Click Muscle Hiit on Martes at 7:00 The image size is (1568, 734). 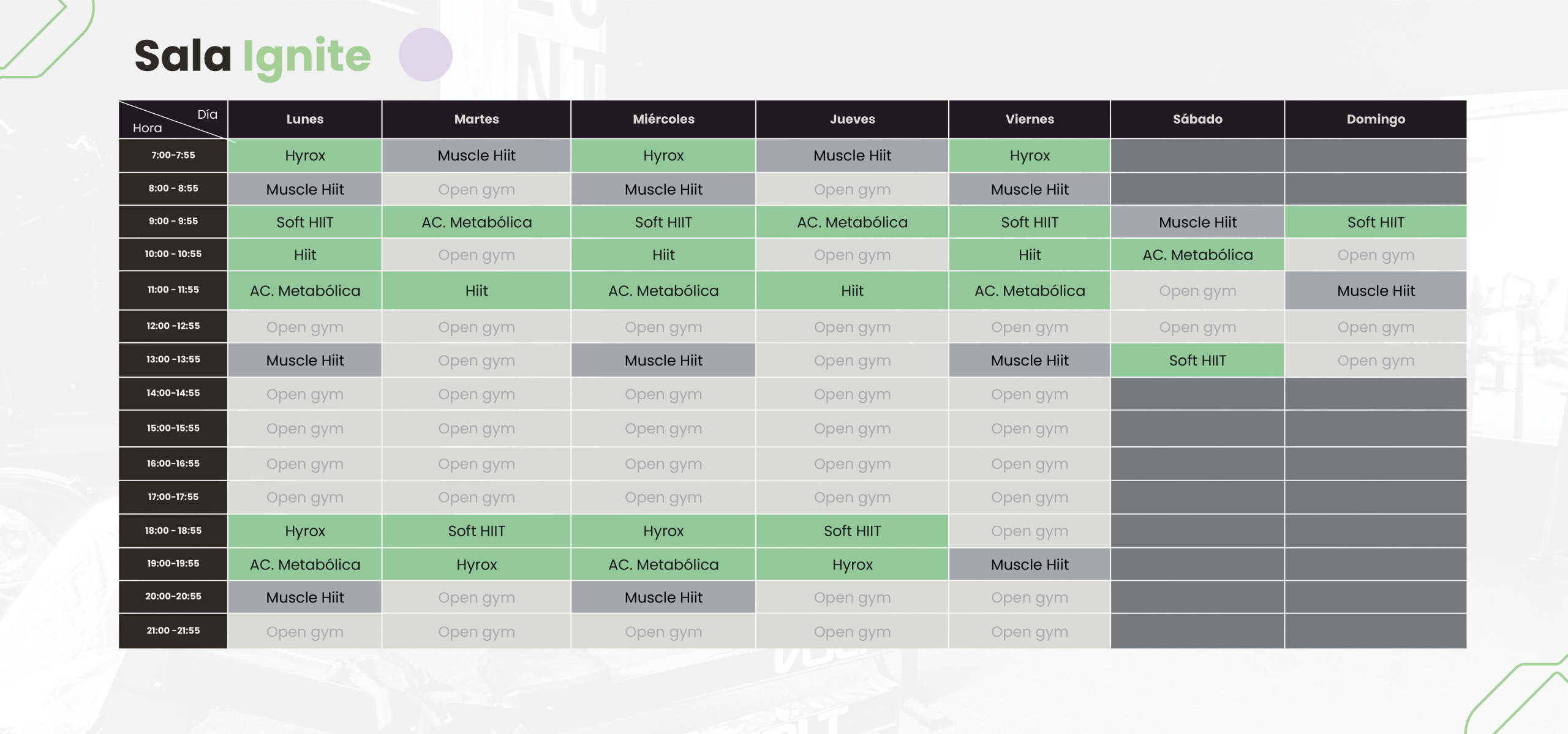476,155
